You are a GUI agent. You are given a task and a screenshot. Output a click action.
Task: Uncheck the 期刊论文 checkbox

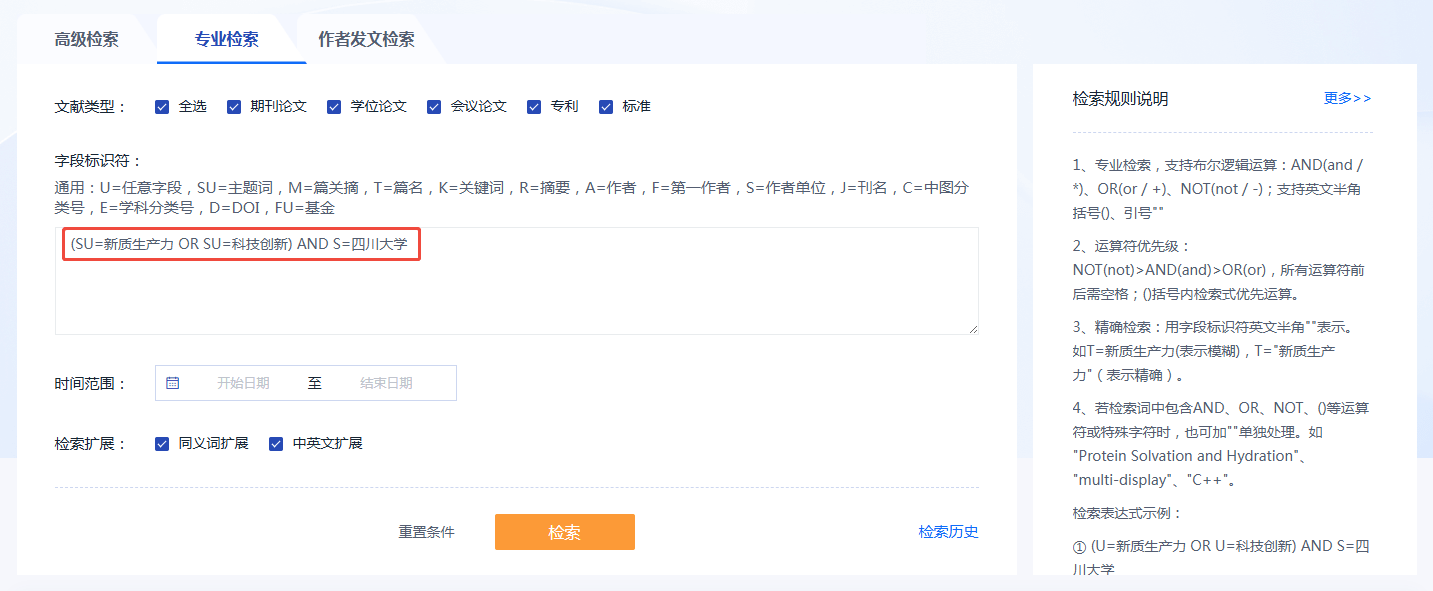coord(234,107)
